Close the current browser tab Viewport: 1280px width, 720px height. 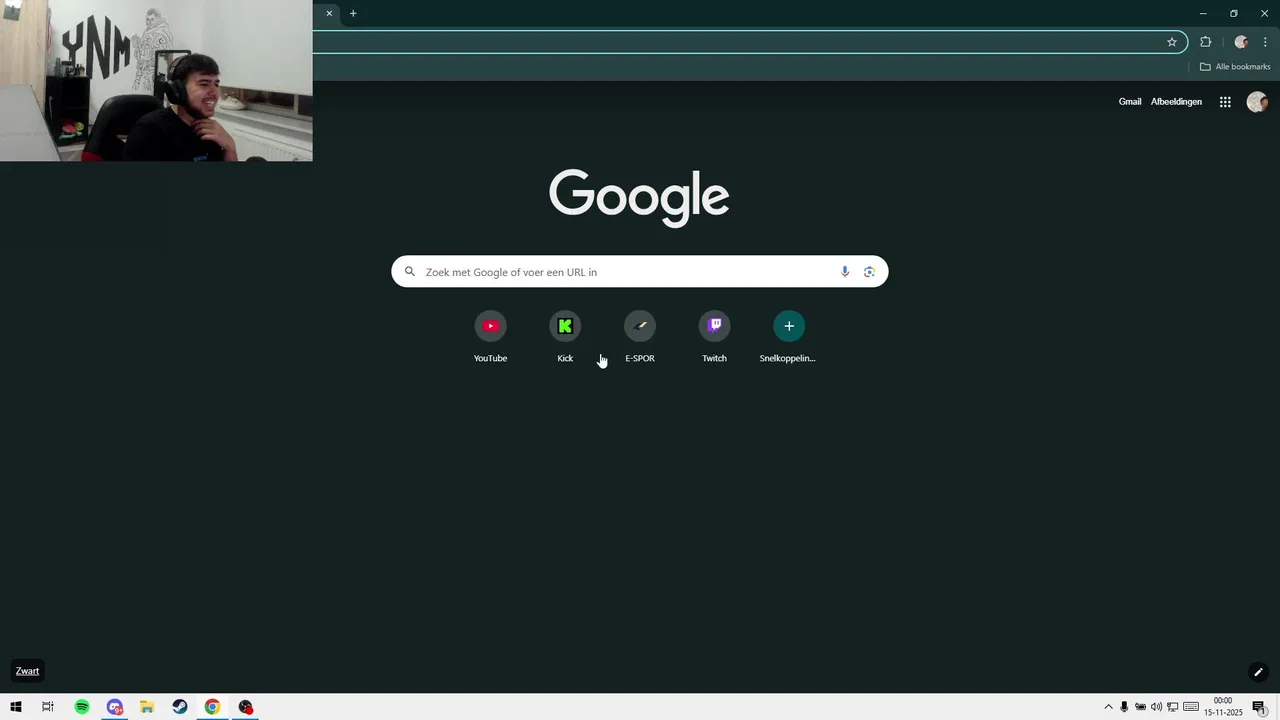click(329, 13)
